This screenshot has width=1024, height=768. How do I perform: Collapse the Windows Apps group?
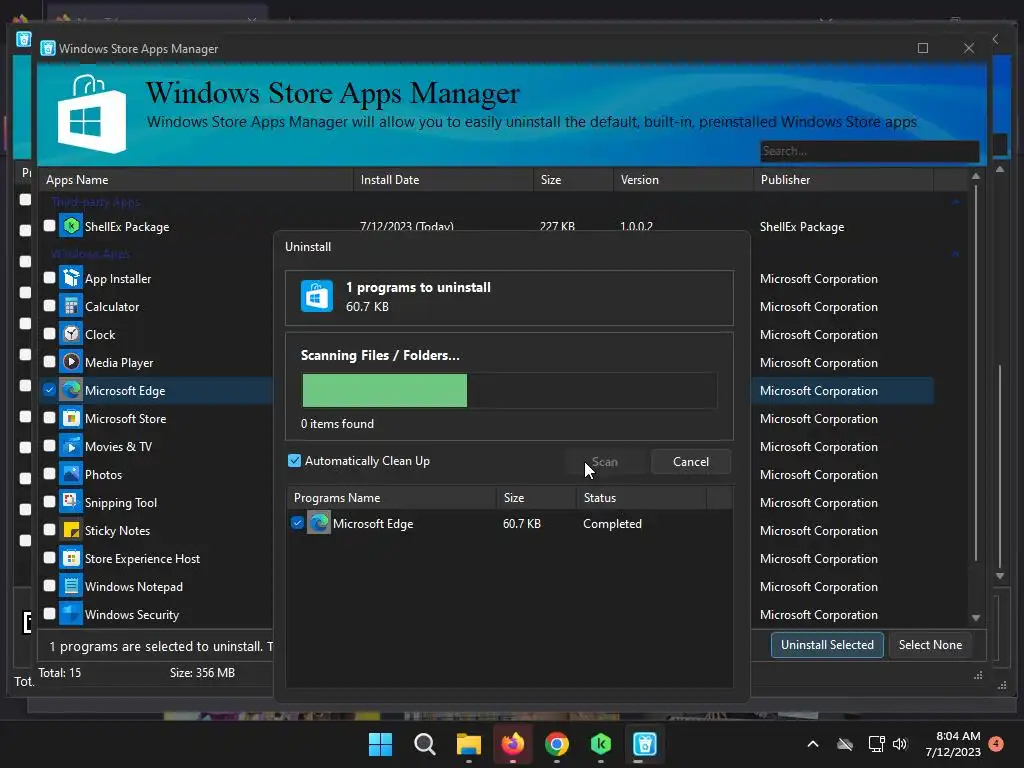pos(955,253)
